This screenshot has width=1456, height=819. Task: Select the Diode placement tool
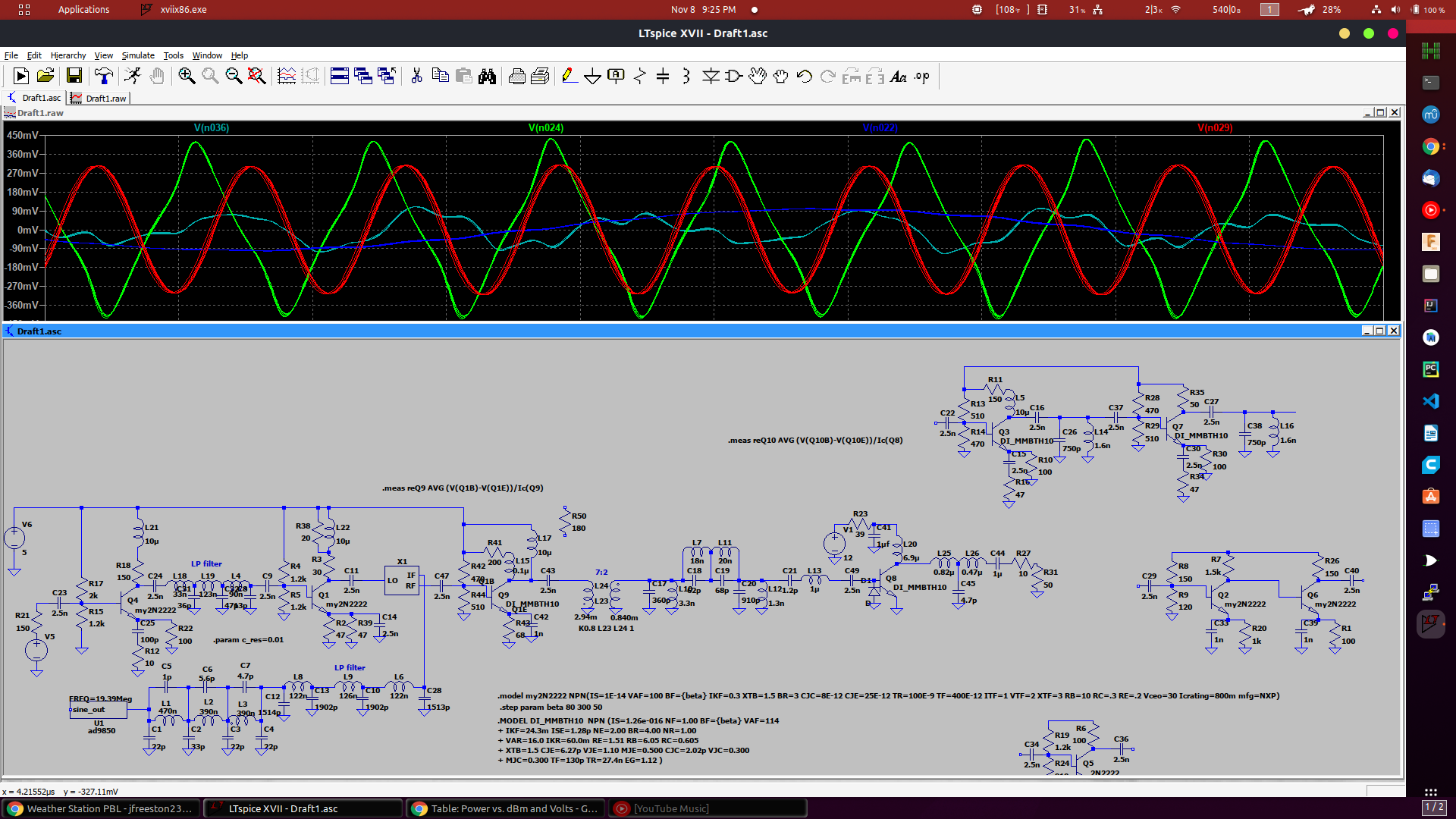pos(711,76)
